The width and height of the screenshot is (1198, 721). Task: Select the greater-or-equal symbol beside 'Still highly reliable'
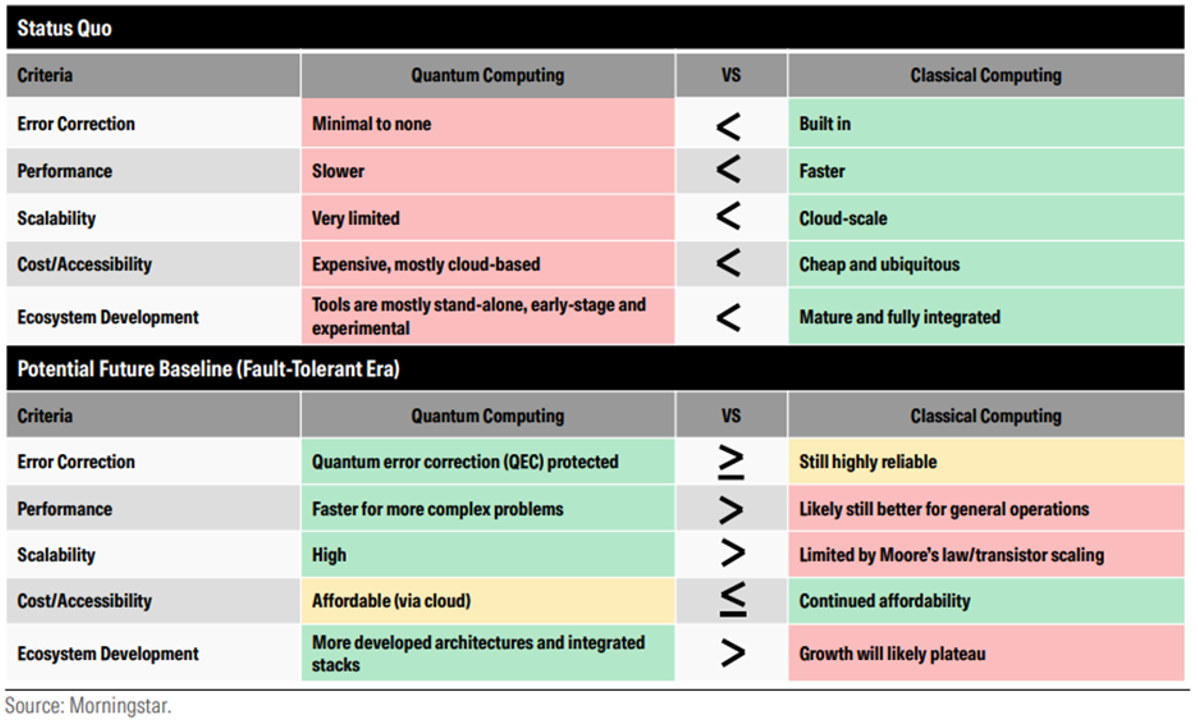pyautogui.click(x=731, y=462)
